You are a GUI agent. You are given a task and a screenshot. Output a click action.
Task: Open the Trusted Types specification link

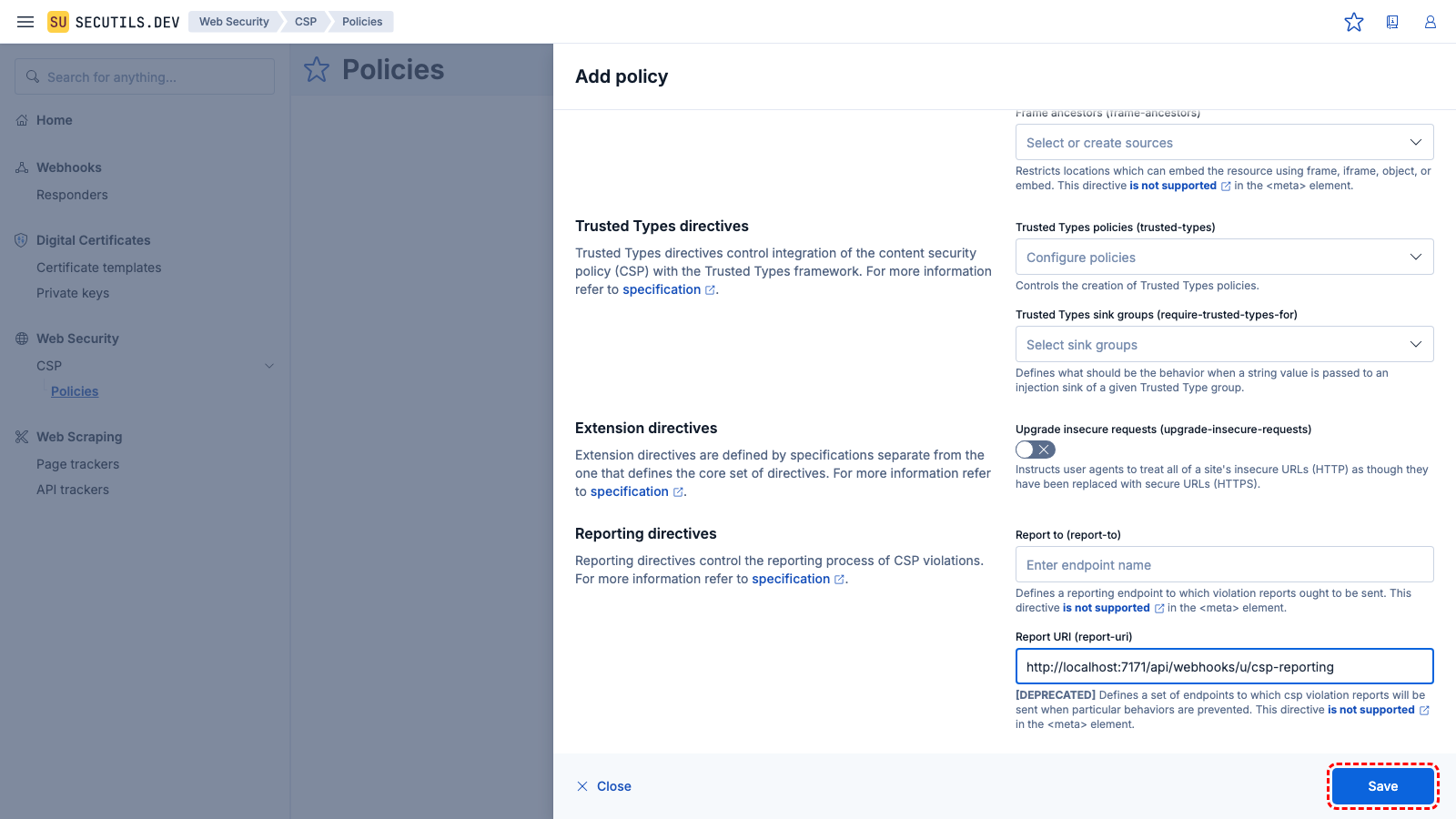point(662,289)
